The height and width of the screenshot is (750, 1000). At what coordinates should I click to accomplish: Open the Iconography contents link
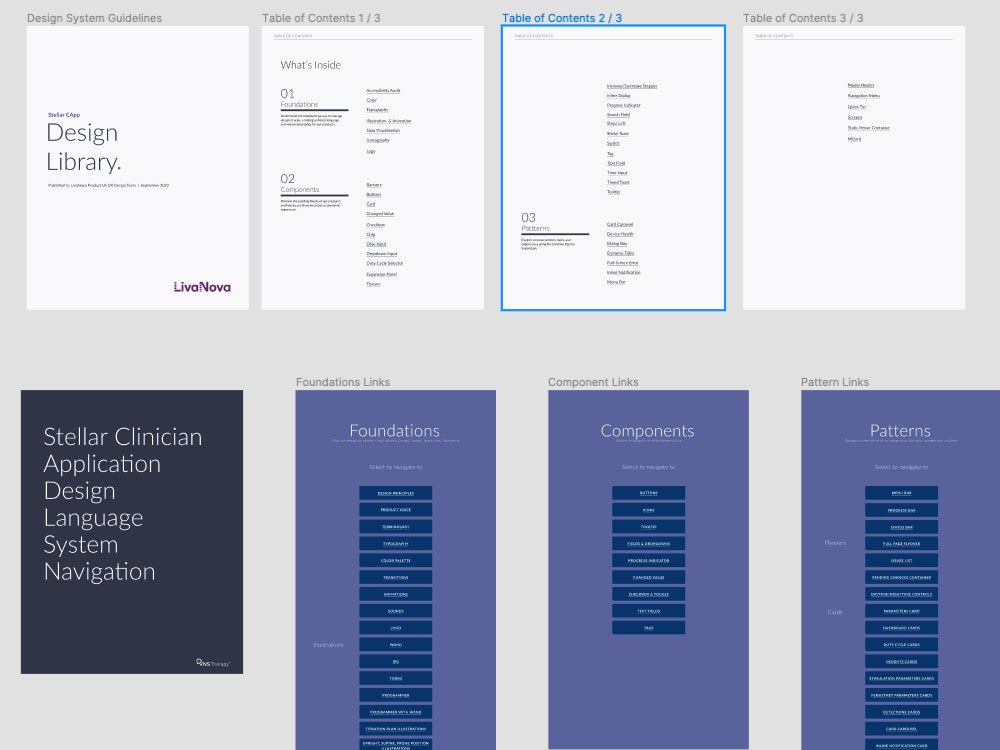pyautogui.click(x=378, y=140)
